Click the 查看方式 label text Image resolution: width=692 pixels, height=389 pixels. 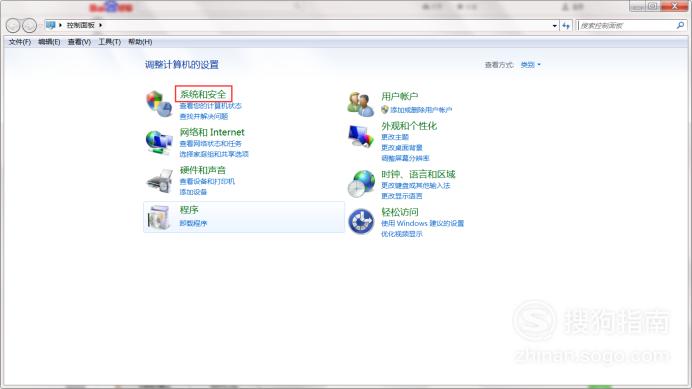[x=499, y=65]
